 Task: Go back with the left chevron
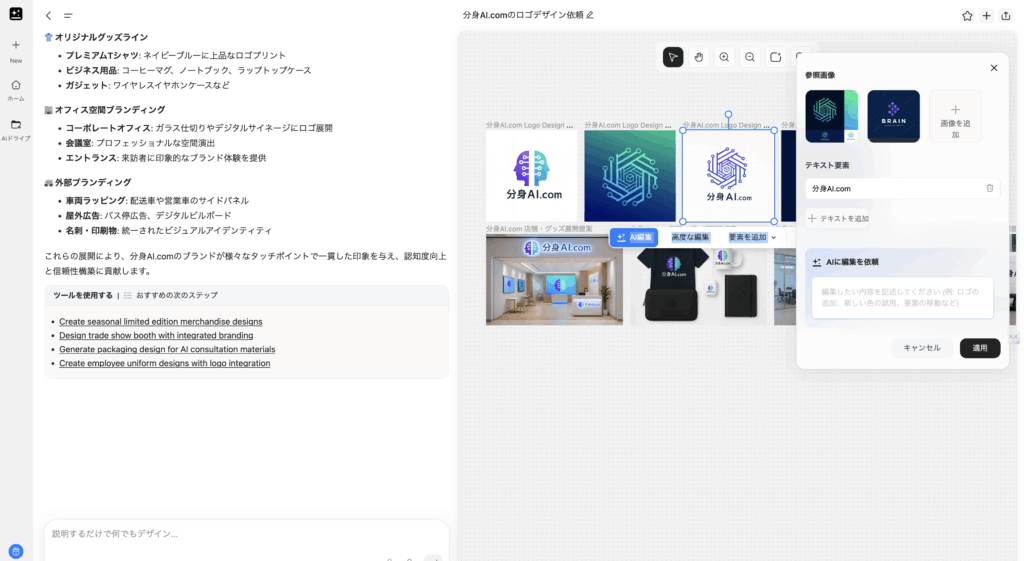(x=48, y=15)
